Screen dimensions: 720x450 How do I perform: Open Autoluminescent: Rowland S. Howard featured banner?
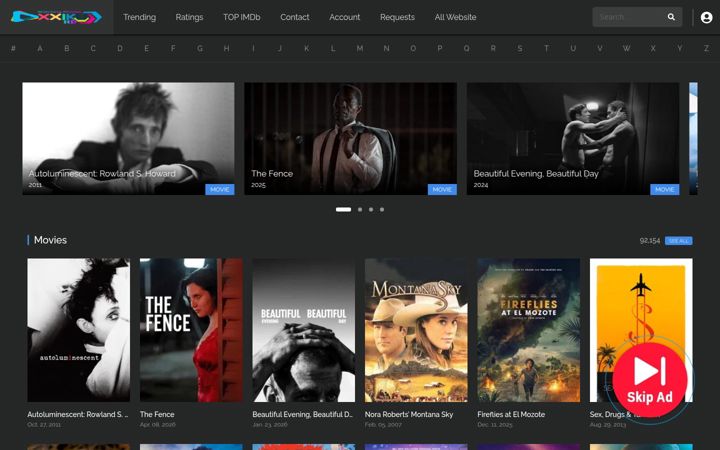pos(128,139)
